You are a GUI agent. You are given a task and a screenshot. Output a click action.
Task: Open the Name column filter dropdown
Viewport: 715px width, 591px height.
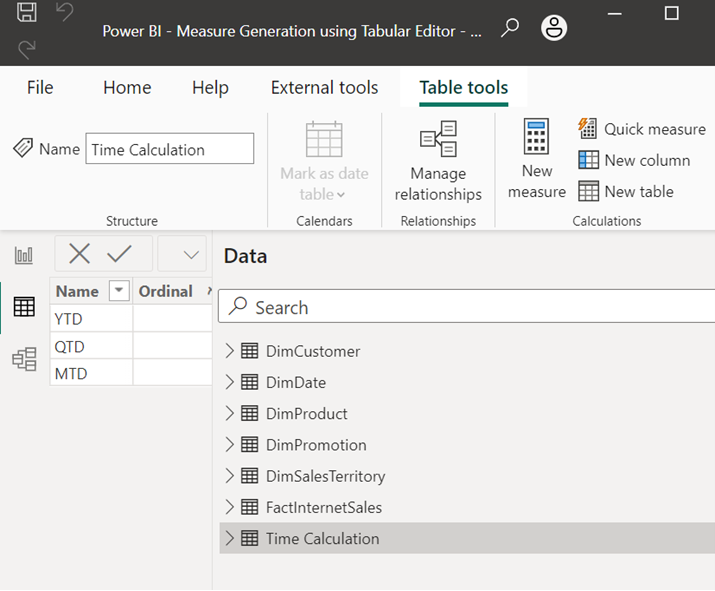[119, 291]
